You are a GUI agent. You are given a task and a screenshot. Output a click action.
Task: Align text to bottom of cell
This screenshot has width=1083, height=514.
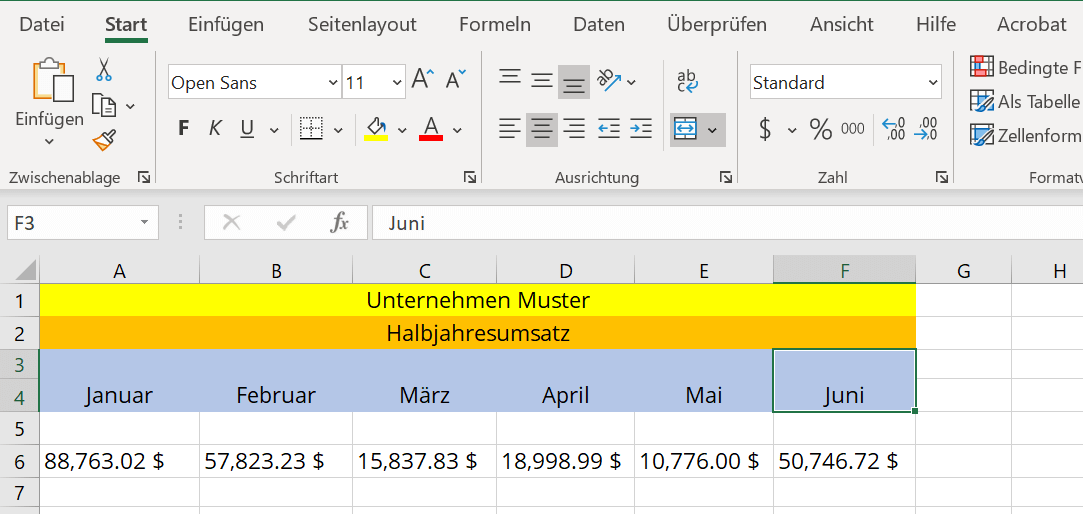[x=574, y=83]
